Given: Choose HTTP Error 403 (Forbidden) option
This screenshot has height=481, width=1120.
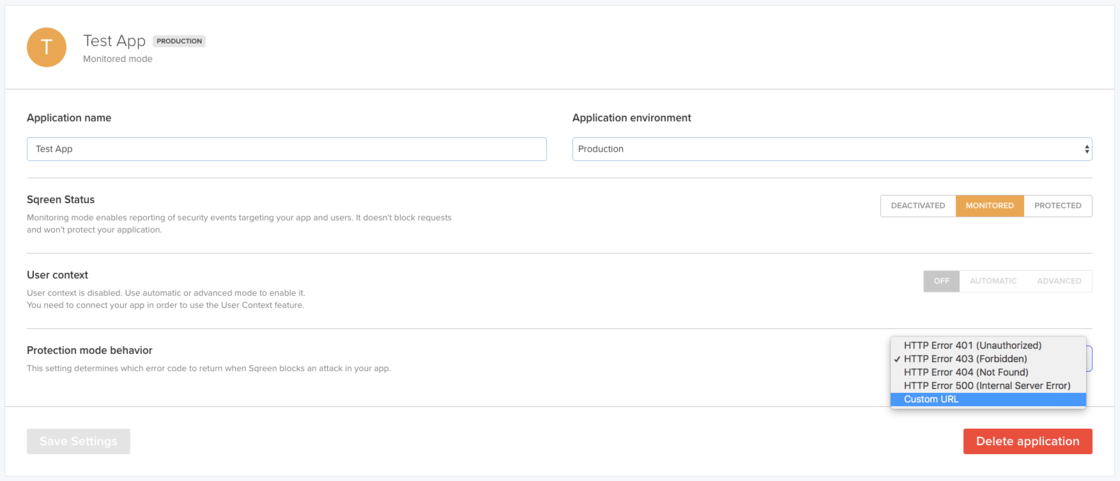Looking at the screenshot, I should pos(965,359).
